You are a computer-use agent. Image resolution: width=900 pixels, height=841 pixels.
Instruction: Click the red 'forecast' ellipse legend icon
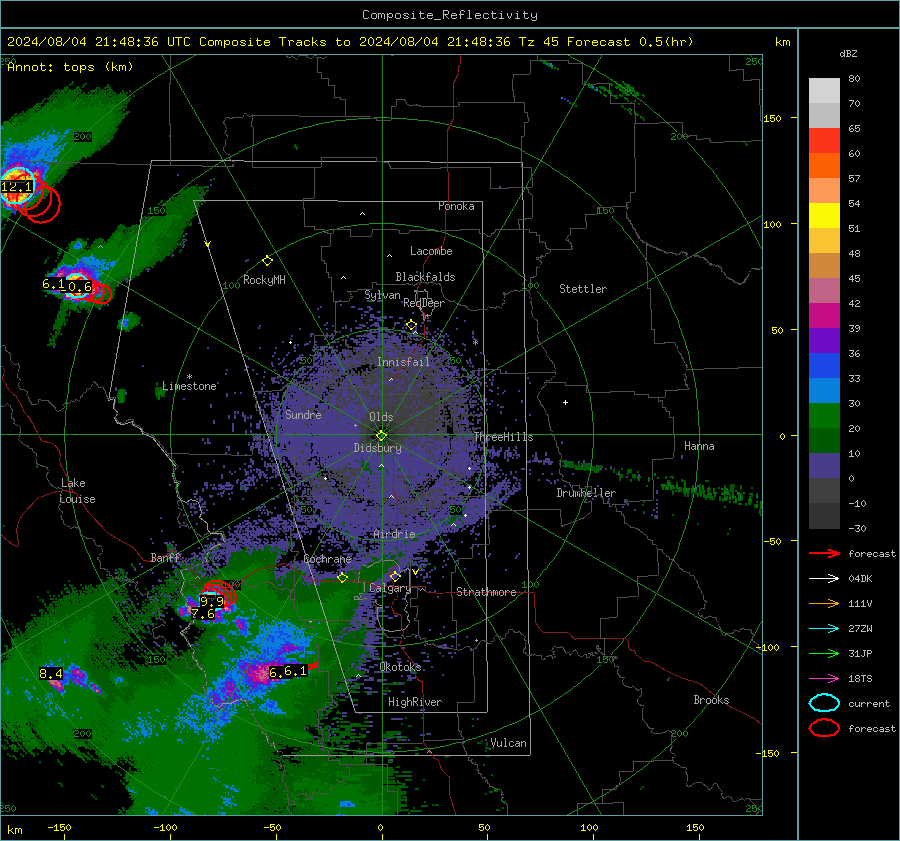click(824, 728)
